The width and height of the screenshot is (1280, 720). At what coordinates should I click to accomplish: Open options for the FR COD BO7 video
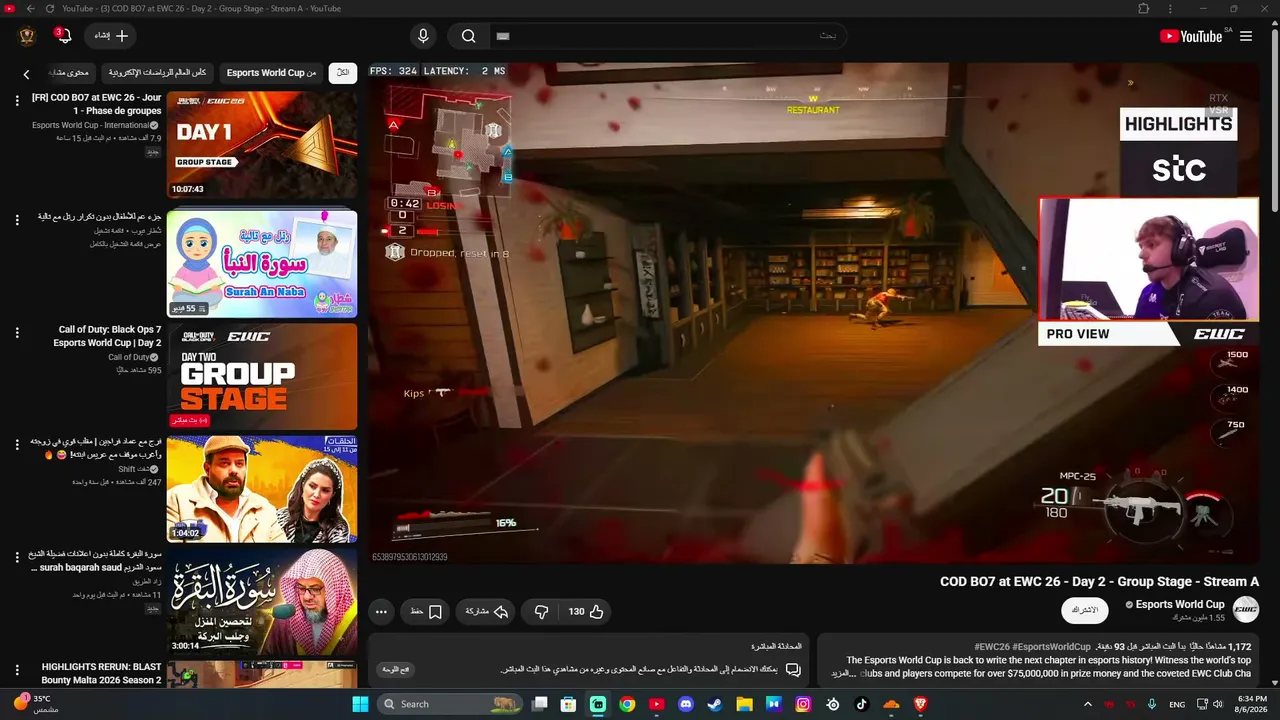(17, 101)
